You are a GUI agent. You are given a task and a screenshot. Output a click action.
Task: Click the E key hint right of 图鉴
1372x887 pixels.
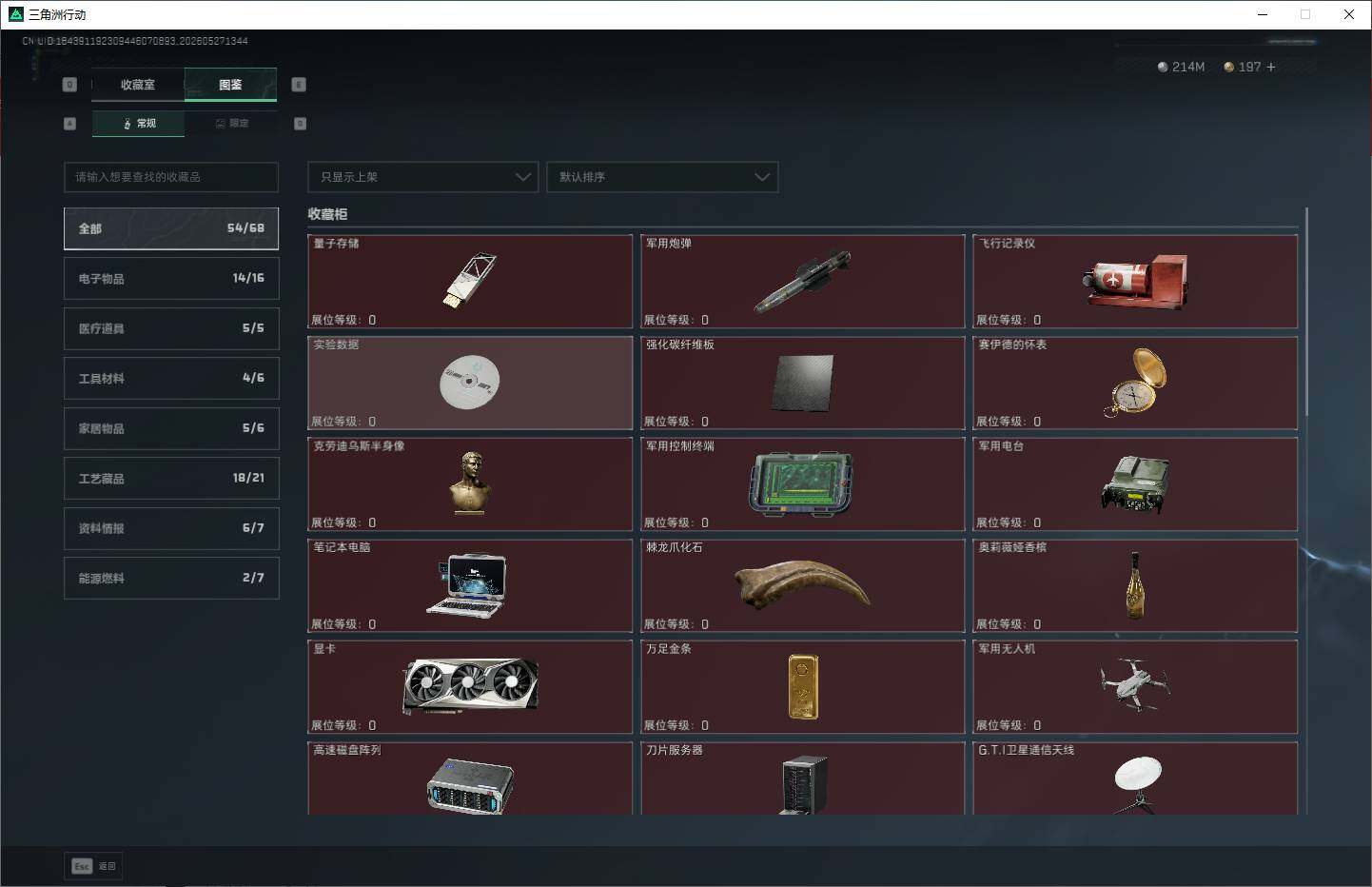point(299,85)
